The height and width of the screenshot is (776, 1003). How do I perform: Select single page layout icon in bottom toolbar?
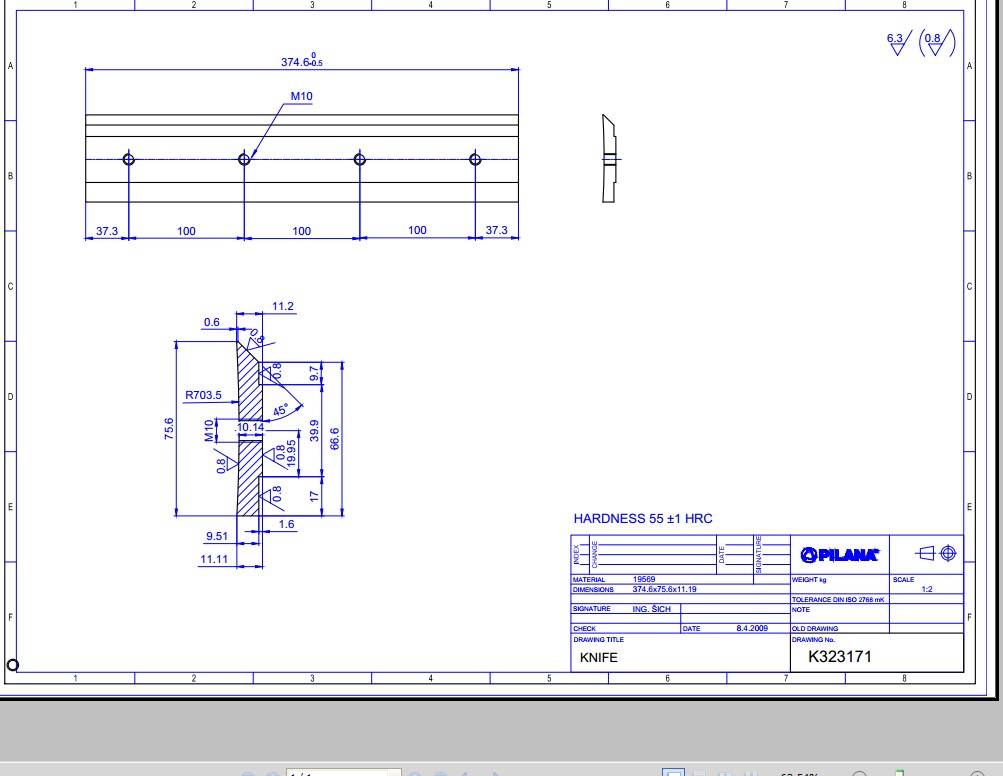674,773
